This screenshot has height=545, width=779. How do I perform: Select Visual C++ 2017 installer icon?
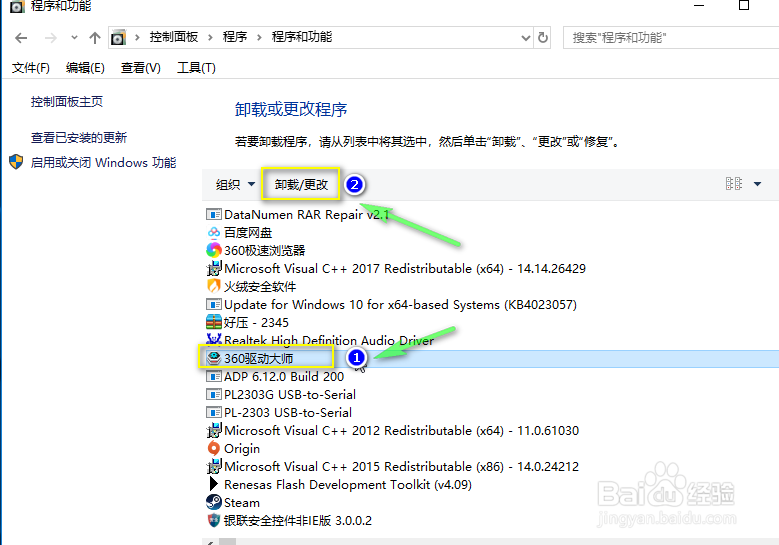pyautogui.click(x=214, y=268)
